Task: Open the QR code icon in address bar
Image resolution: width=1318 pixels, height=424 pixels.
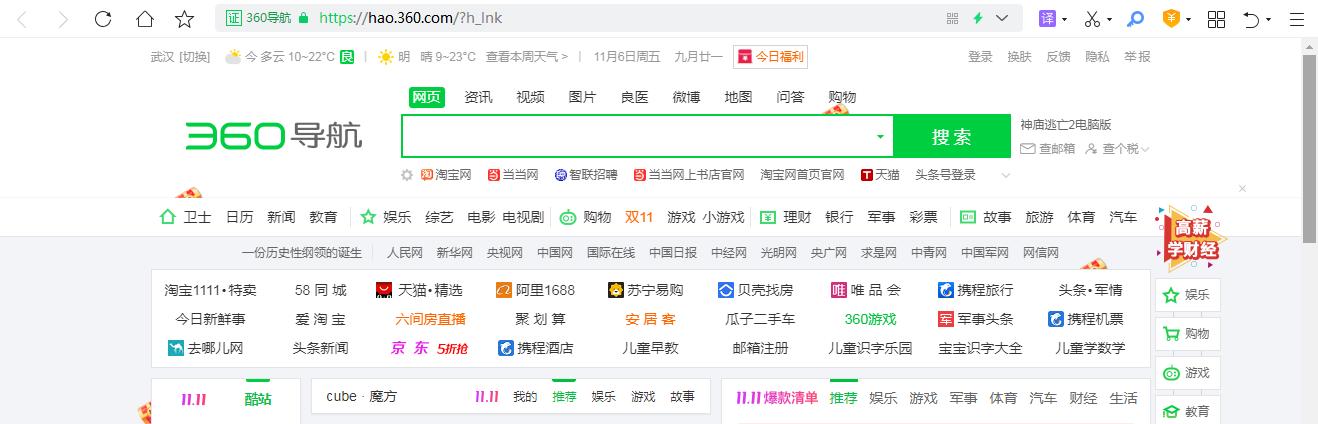Action: click(x=952, y=18)
